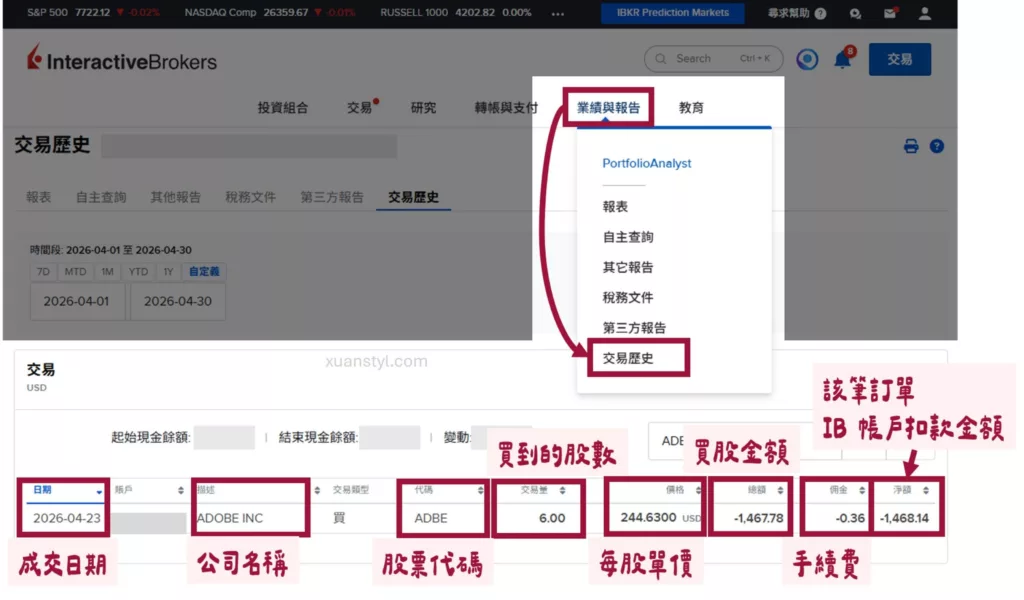Expand the ticker bar ellipsis menu
The width and height of the screenshot is (1024, 600).
(x=557, y=13)
